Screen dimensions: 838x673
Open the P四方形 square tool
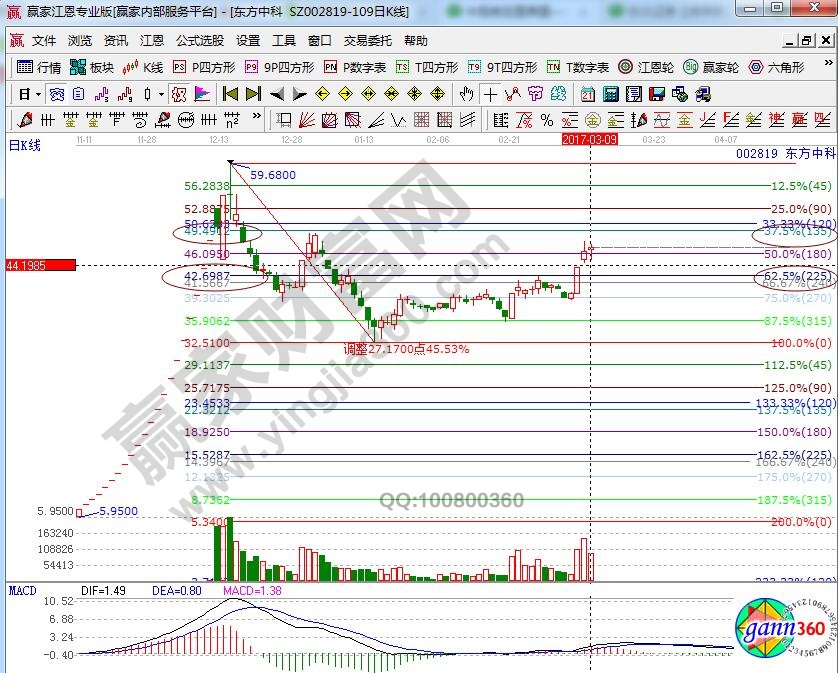pos(204,68)
